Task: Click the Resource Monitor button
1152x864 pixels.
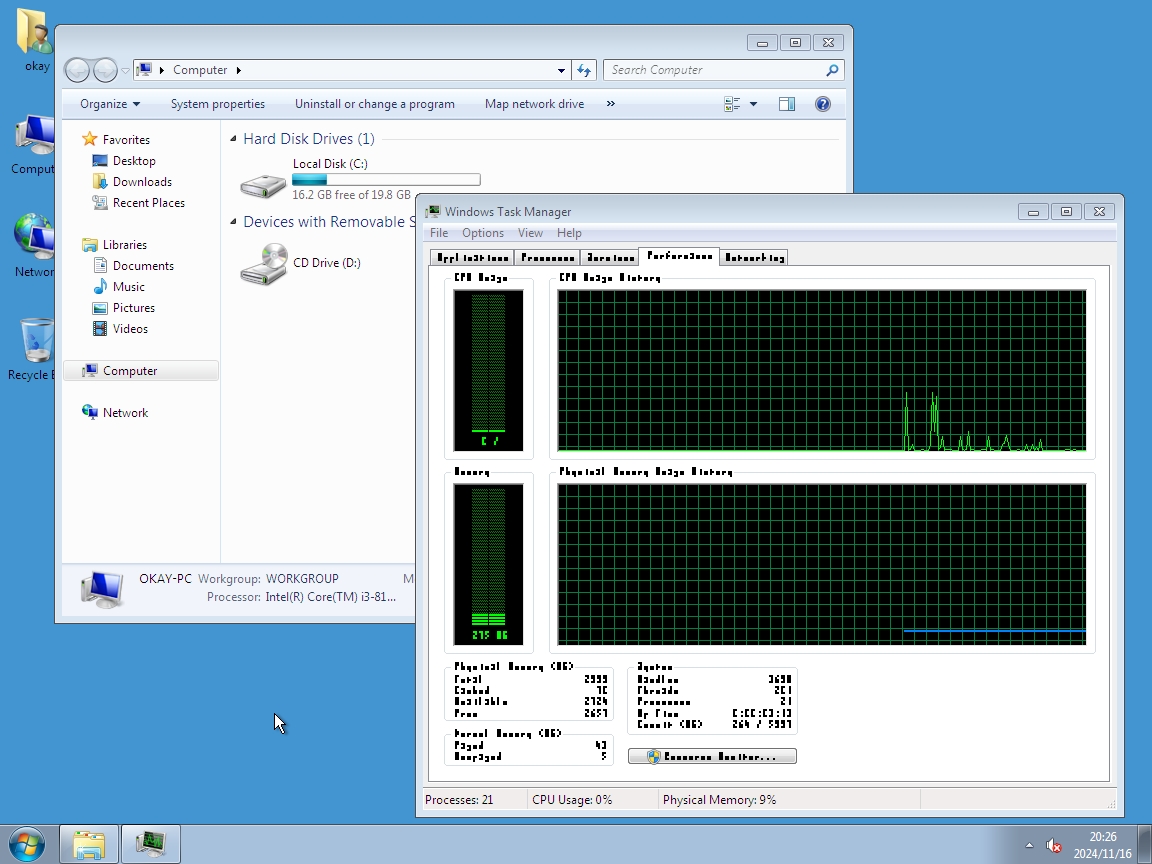Action: (x=712, y=757)
